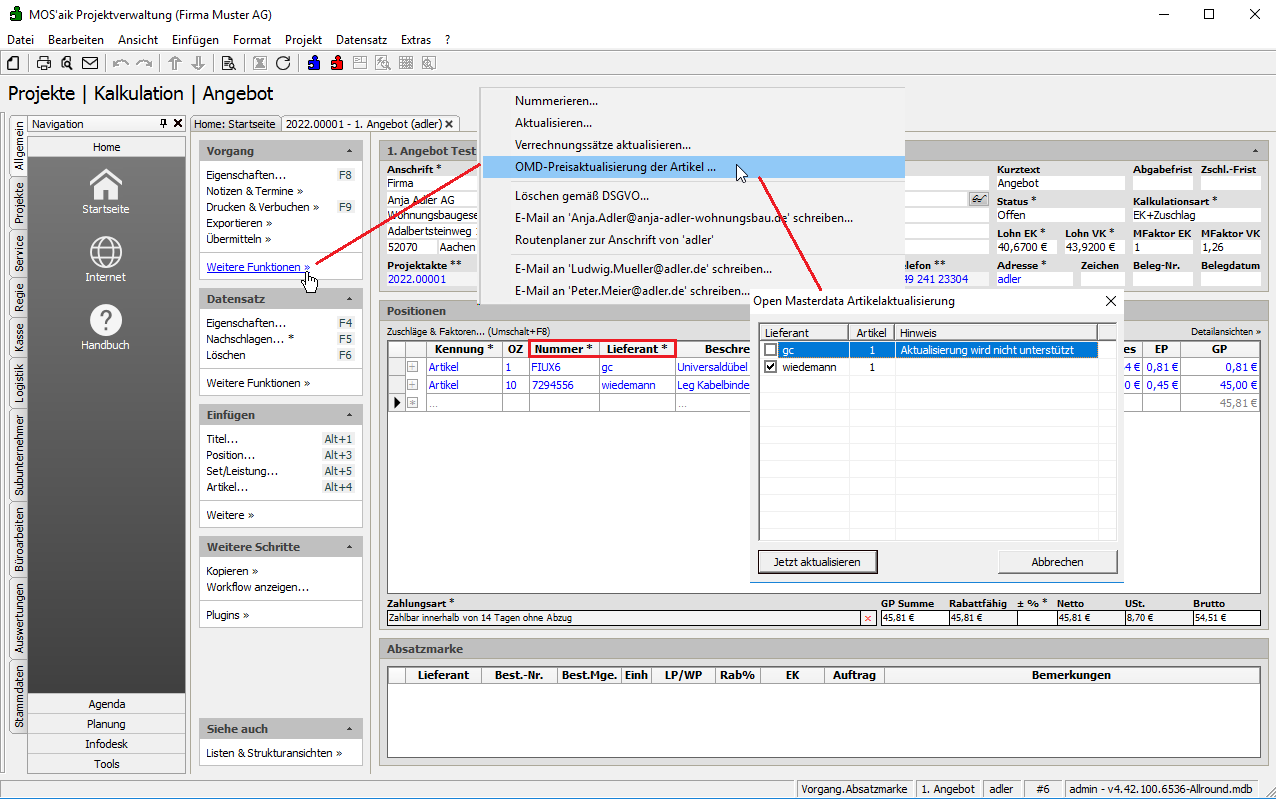Open print preview from the toolbar

click(x=67, y=63)
